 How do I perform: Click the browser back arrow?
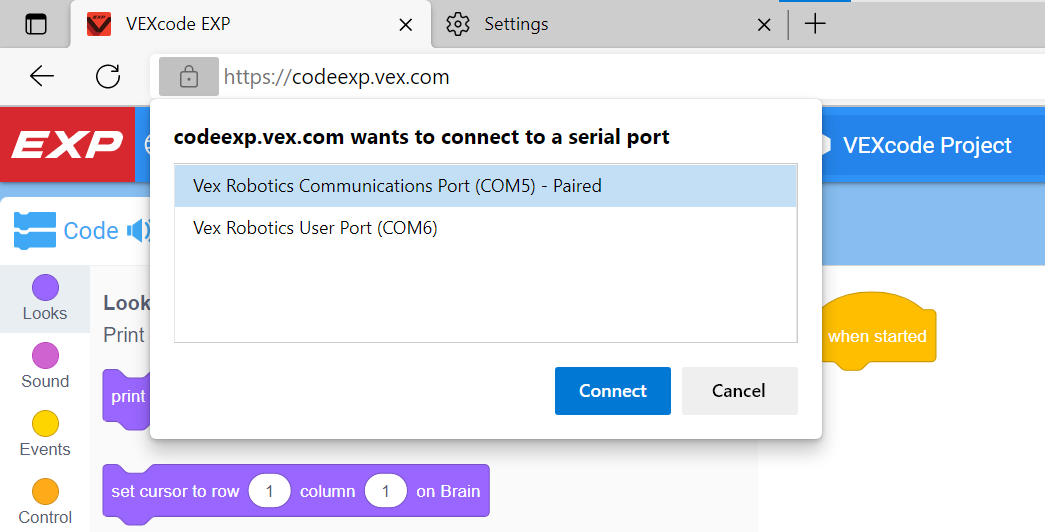[41, 77]
